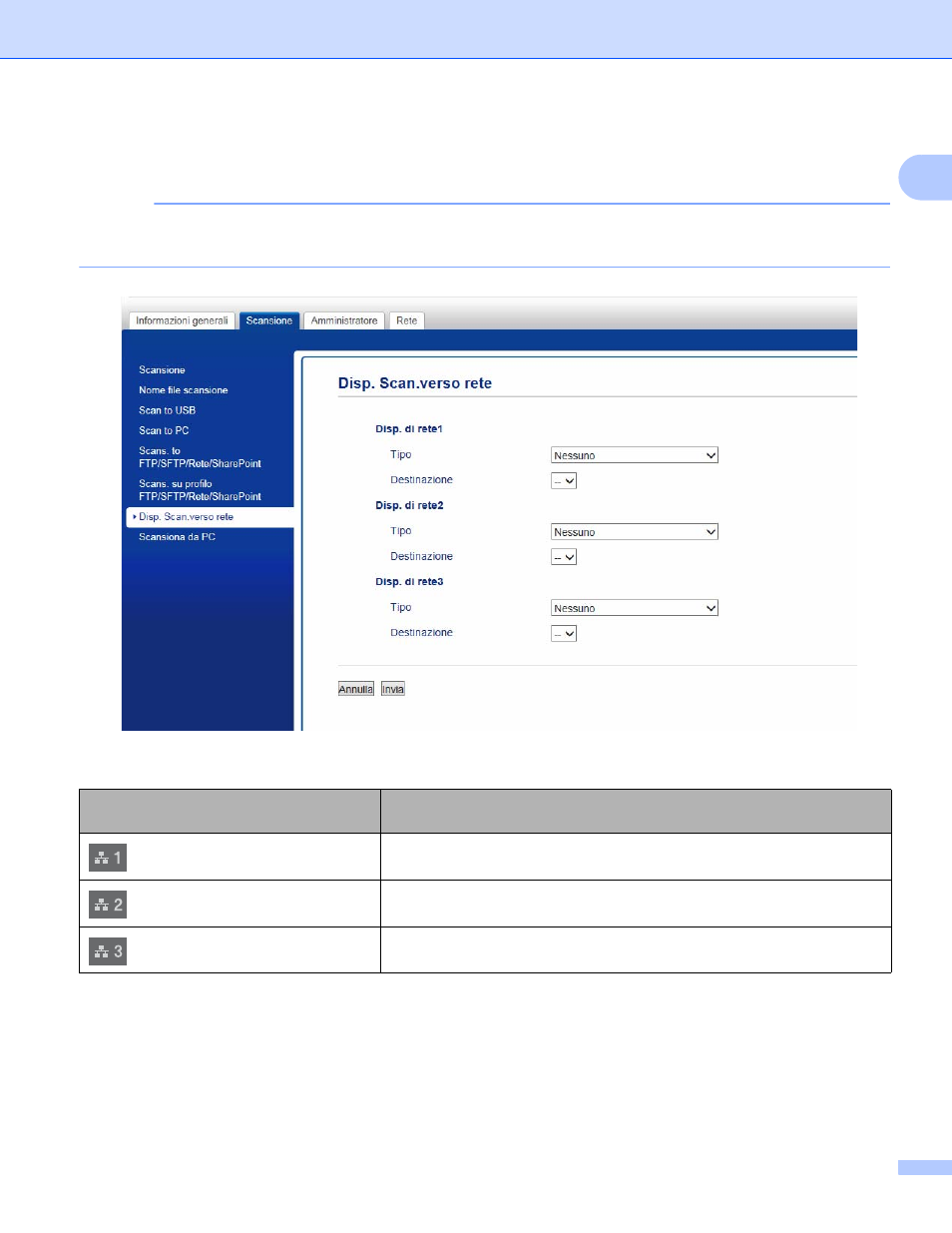Open the Amministratore tab

point(344,320)
